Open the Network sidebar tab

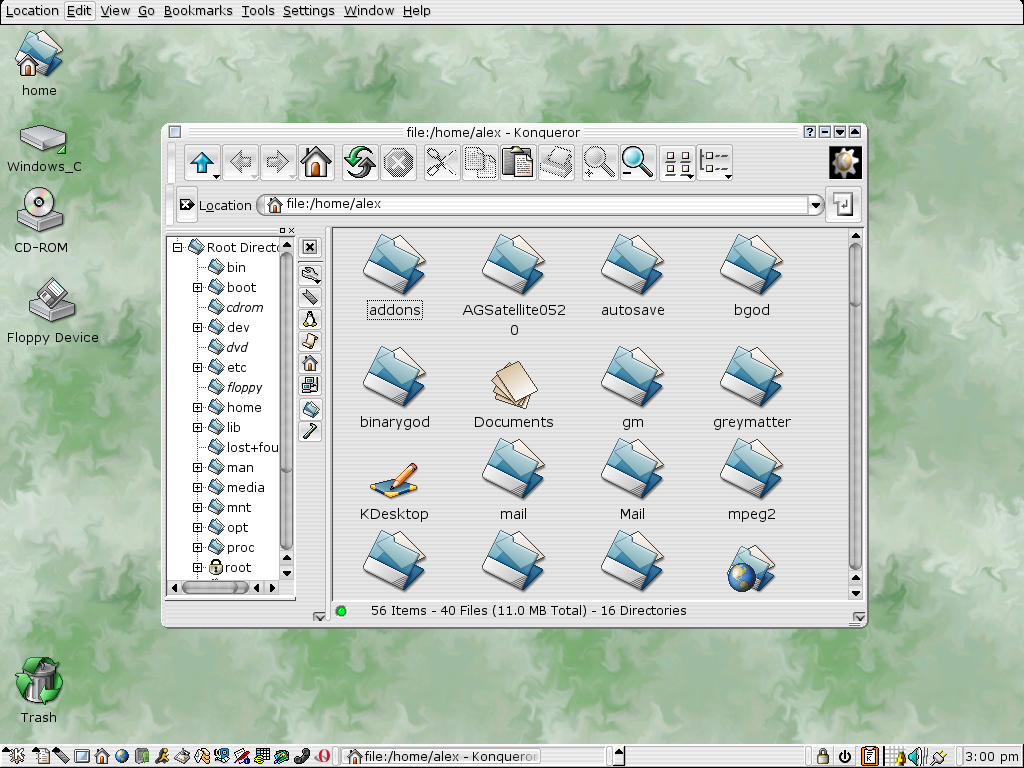pyautogui.click(x=310, y=385)
